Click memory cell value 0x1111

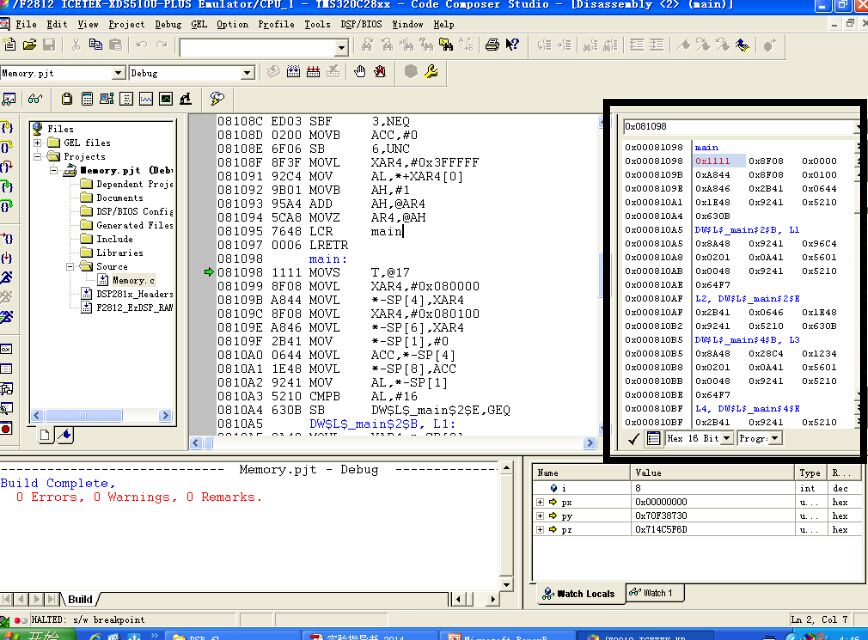click(x=713, y=161)
